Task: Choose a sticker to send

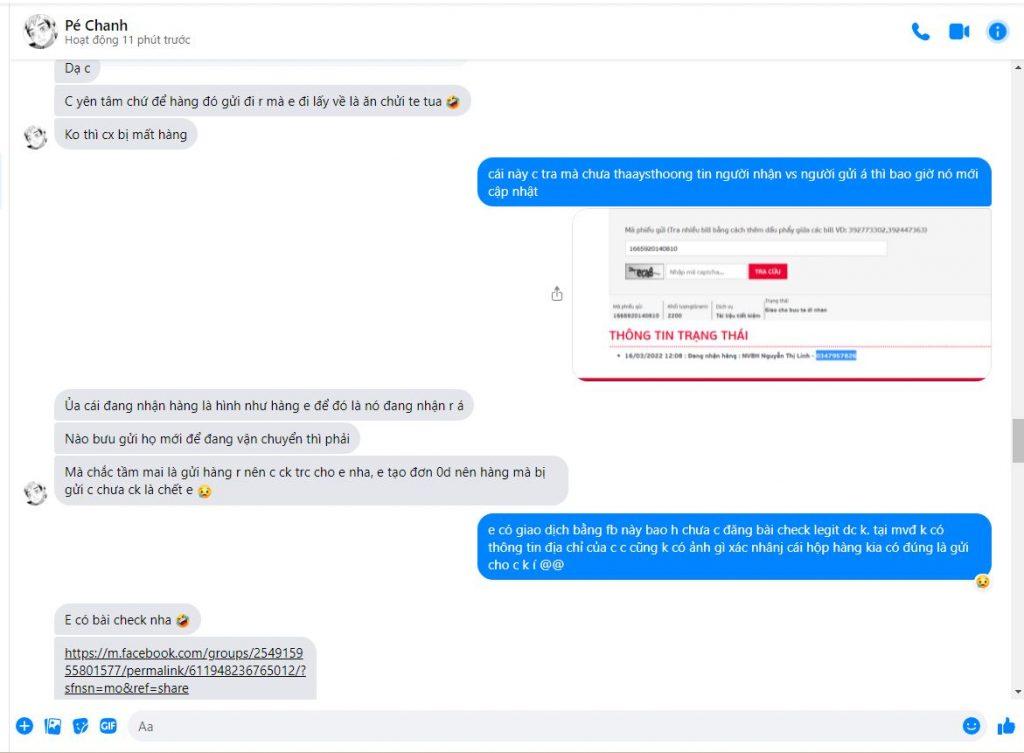Action: point(80,726)
